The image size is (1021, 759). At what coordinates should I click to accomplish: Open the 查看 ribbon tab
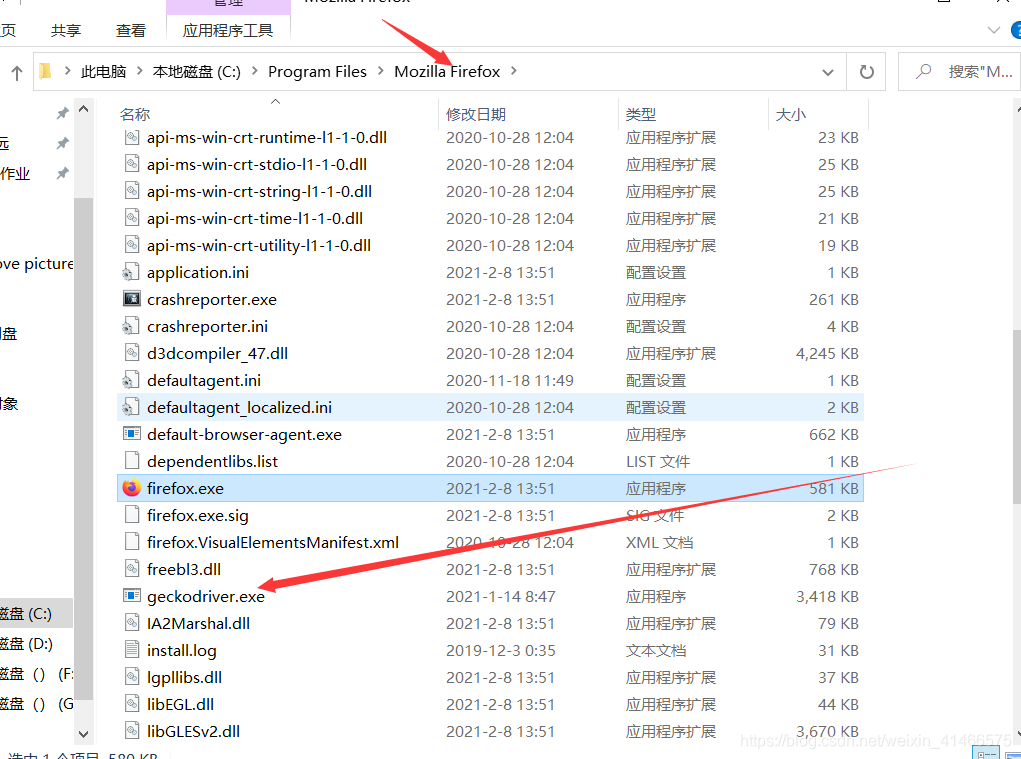[x=131, y=31]
